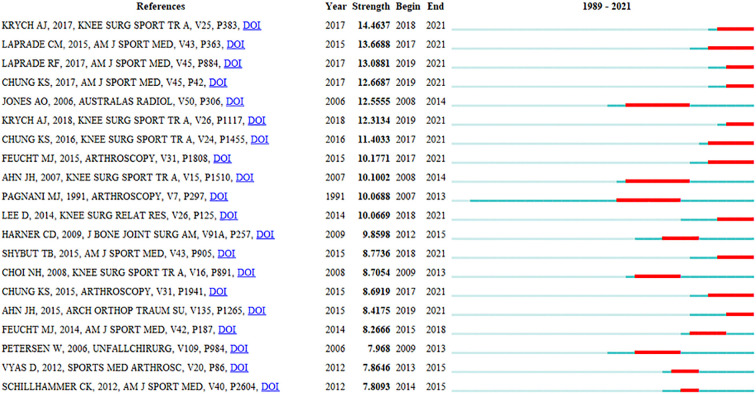Click the 1989 - 2021 timeline header
Screen dimensions: 756x394
(x=606, y=7)
